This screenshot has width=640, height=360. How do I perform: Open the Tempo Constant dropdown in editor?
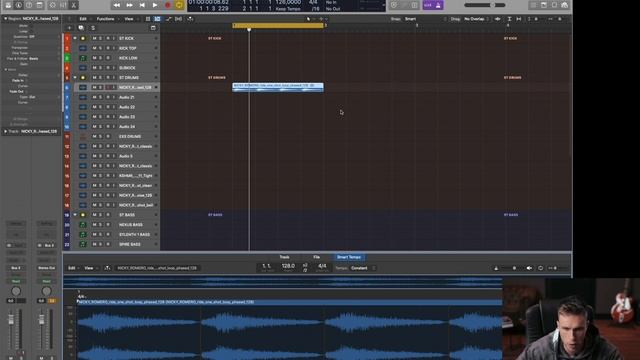(x=362, y=268)
